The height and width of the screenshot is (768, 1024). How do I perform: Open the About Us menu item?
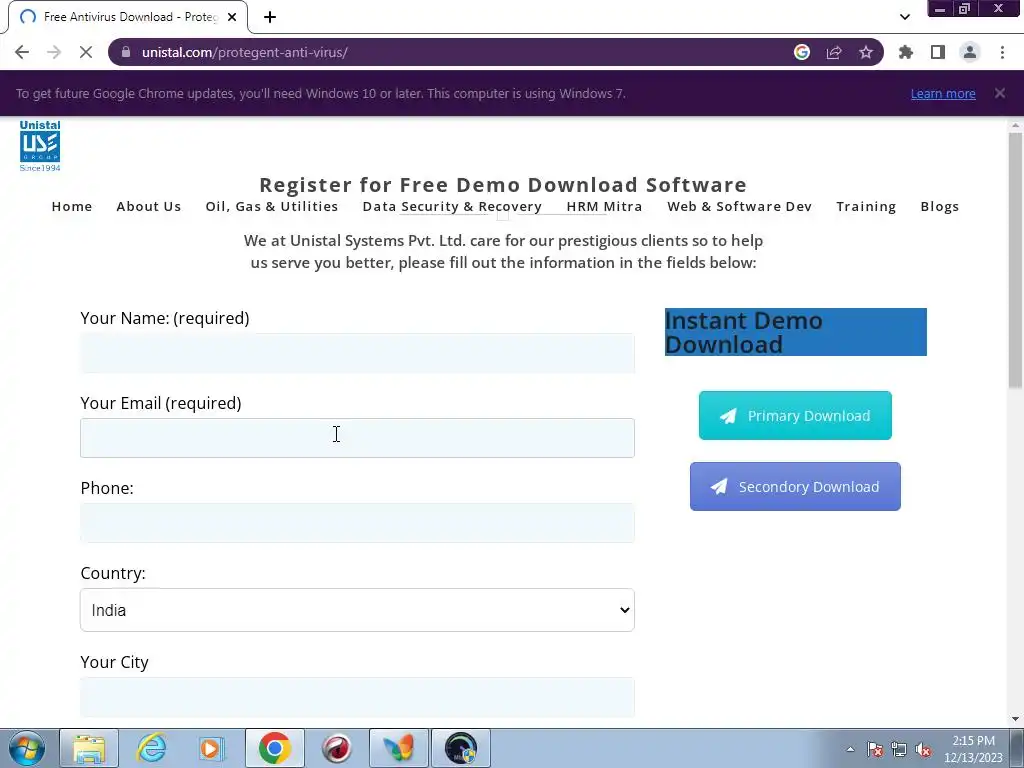(x=149, y=206)
